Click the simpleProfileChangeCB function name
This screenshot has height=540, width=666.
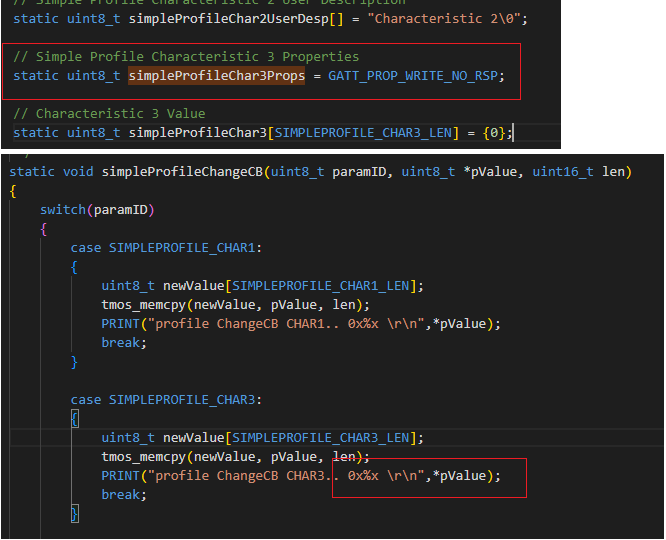coord(182,172)
